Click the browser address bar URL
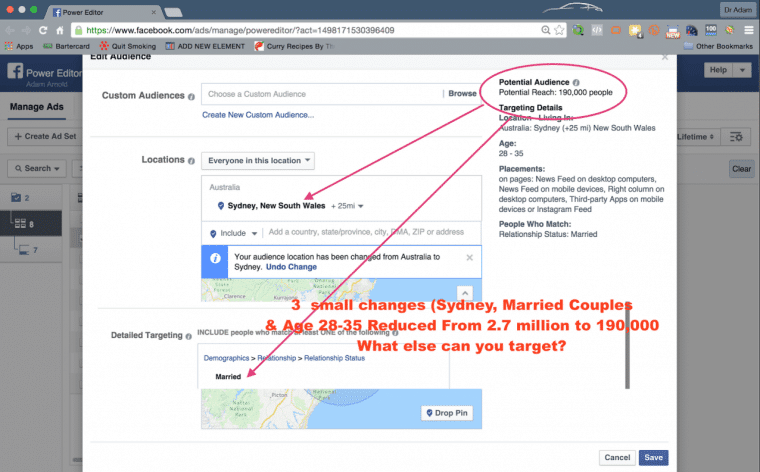This screenshot has width=760, height=472. tap(240, 30)
